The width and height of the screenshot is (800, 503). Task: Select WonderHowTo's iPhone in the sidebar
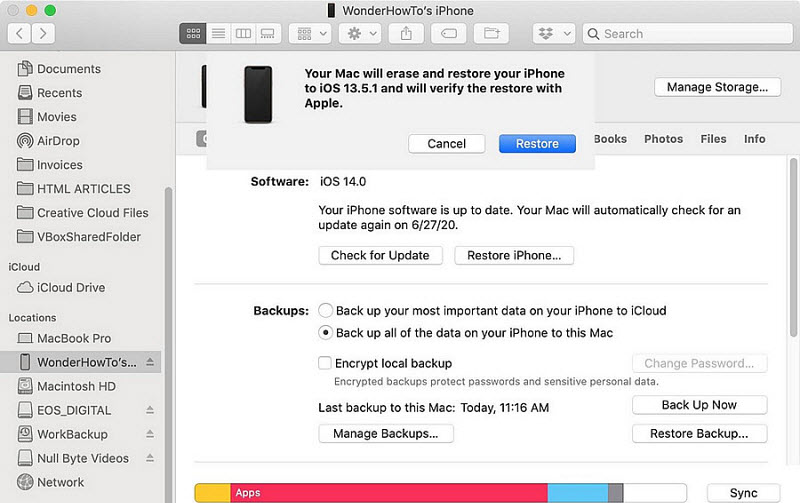point(79,362)
